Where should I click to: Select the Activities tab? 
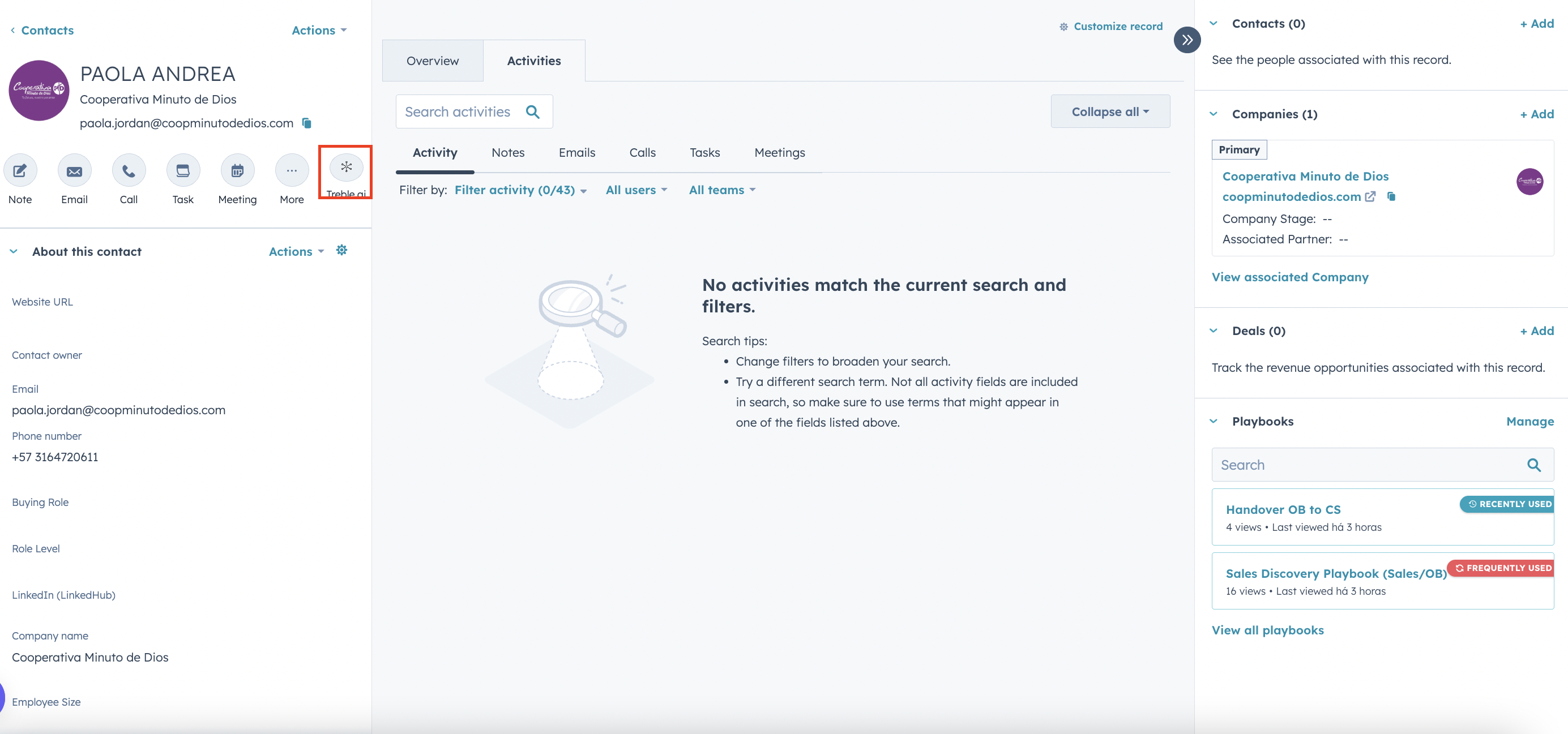pos(534,61)
